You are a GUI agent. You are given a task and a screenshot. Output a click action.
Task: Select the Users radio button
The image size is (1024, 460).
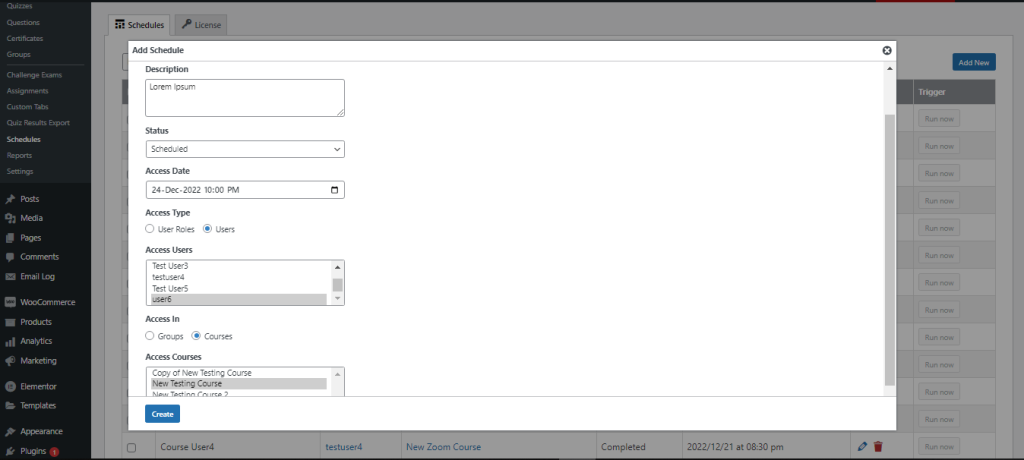(x=208, y=229)
